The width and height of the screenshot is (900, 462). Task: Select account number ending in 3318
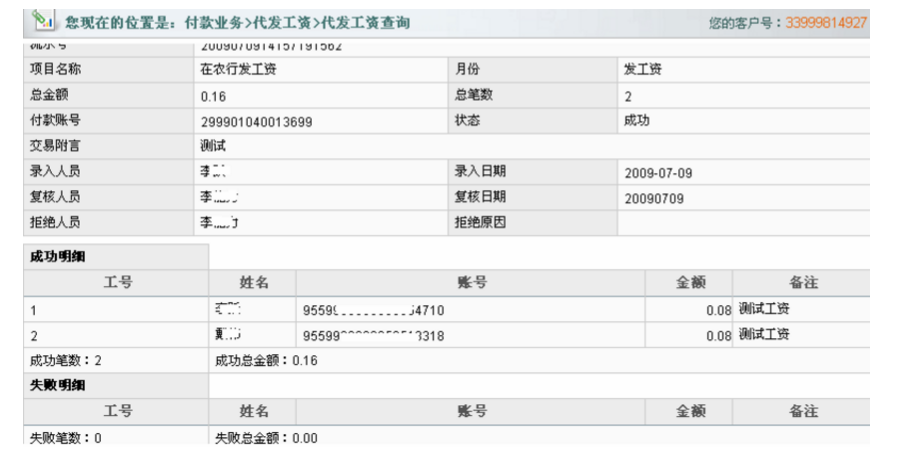[x=372, y=336]
